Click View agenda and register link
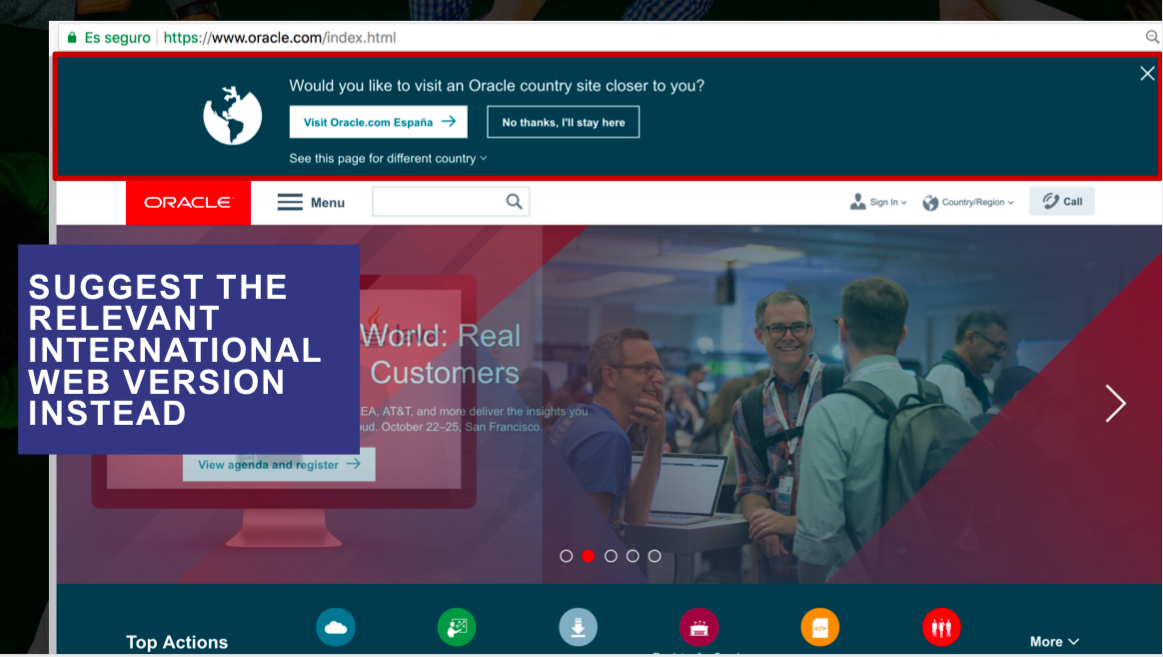1163x657 pixels. pyautogui.click(x=279, y=464)
